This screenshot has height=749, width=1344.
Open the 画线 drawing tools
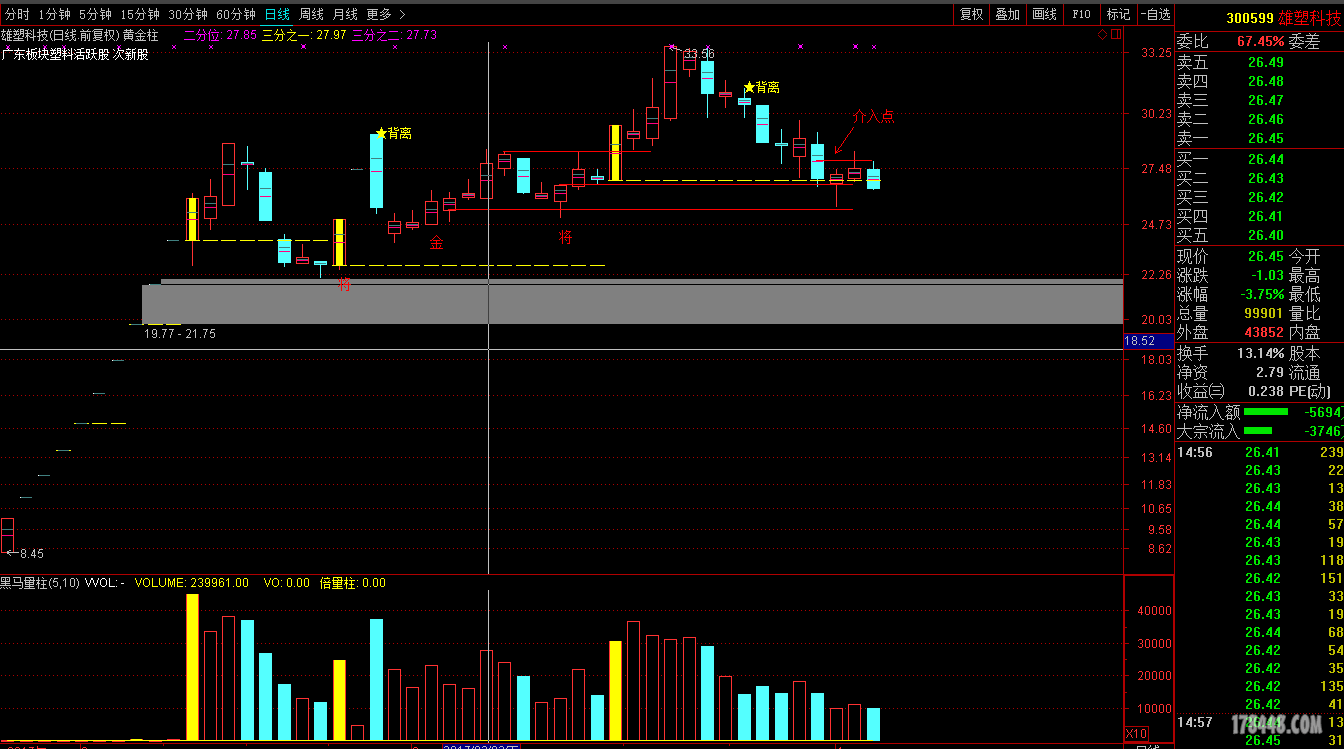tap(1044, 14)
